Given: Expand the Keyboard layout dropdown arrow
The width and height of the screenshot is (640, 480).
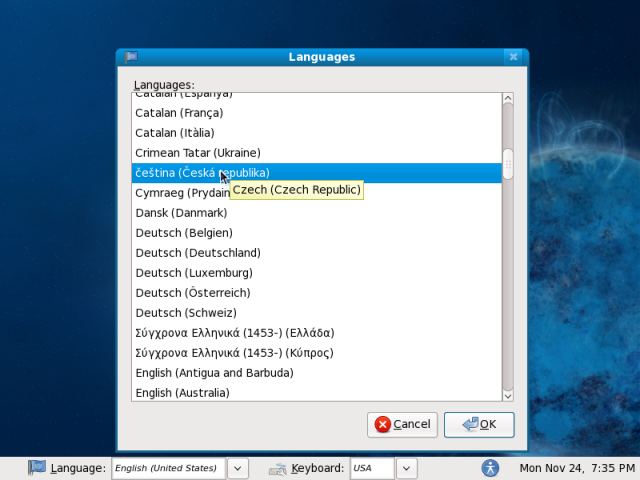Looking at the screenshot, I should pos(406,467).
